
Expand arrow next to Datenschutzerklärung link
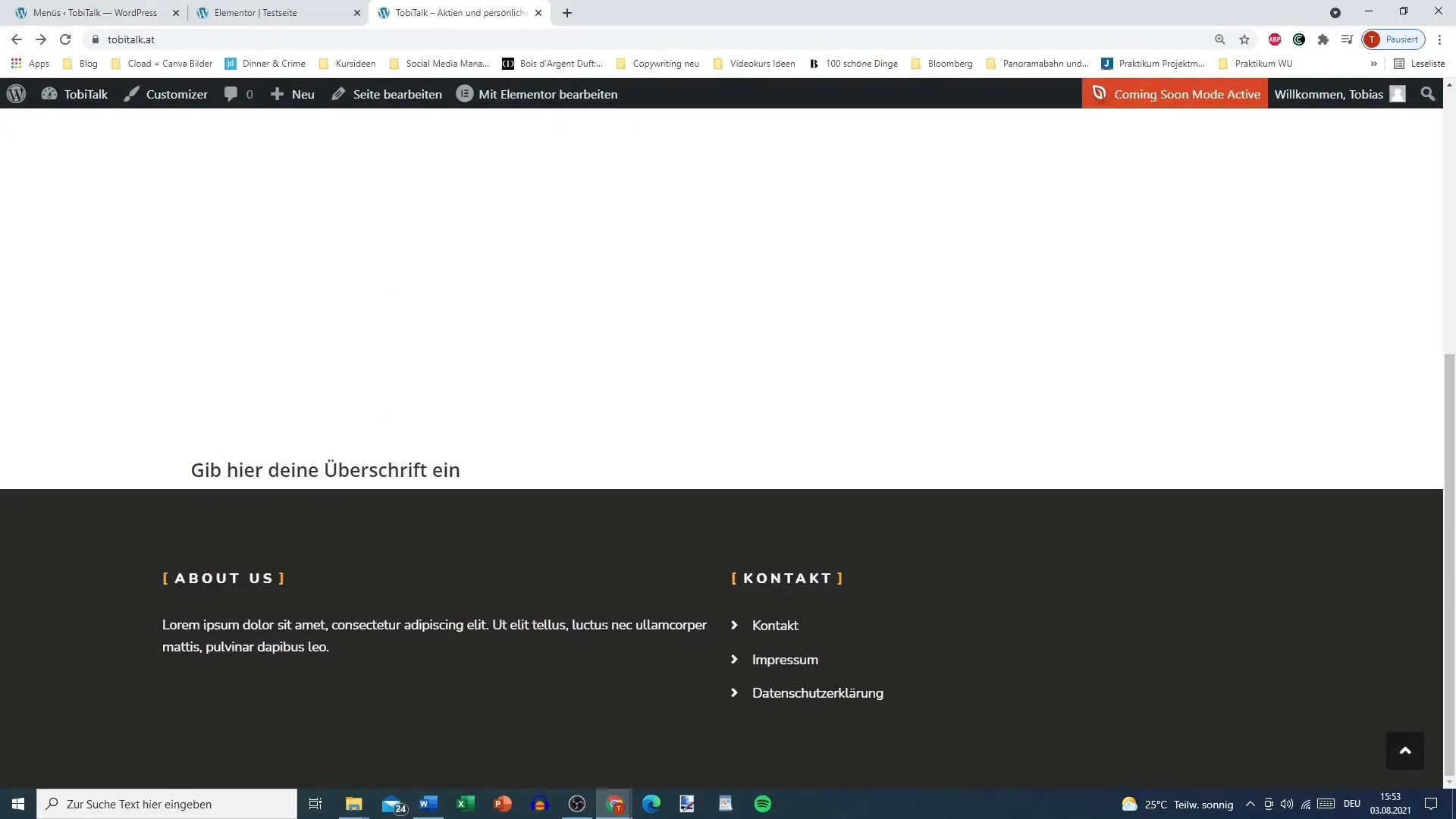pos(734,692)
